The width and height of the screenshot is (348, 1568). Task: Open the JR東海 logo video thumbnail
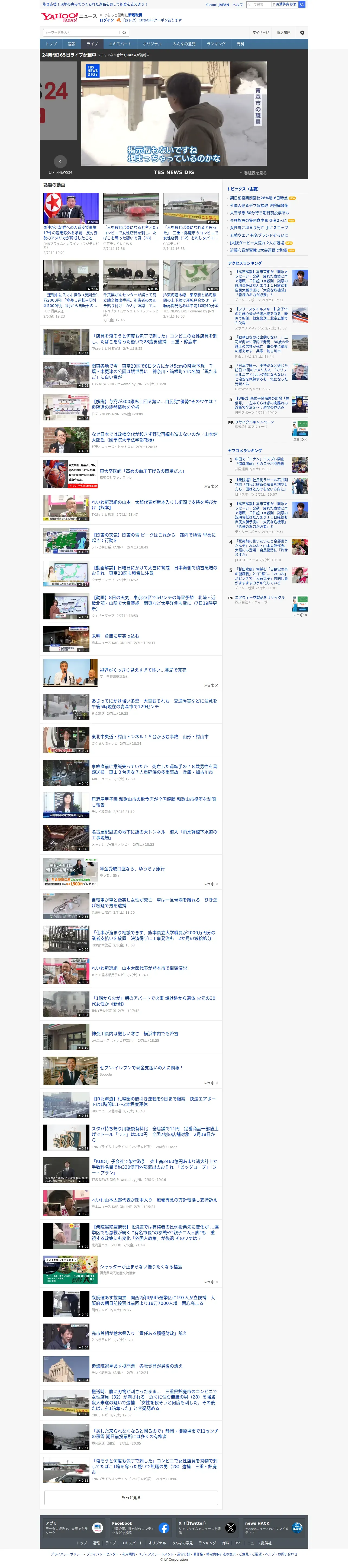click(x=191, y=276)
